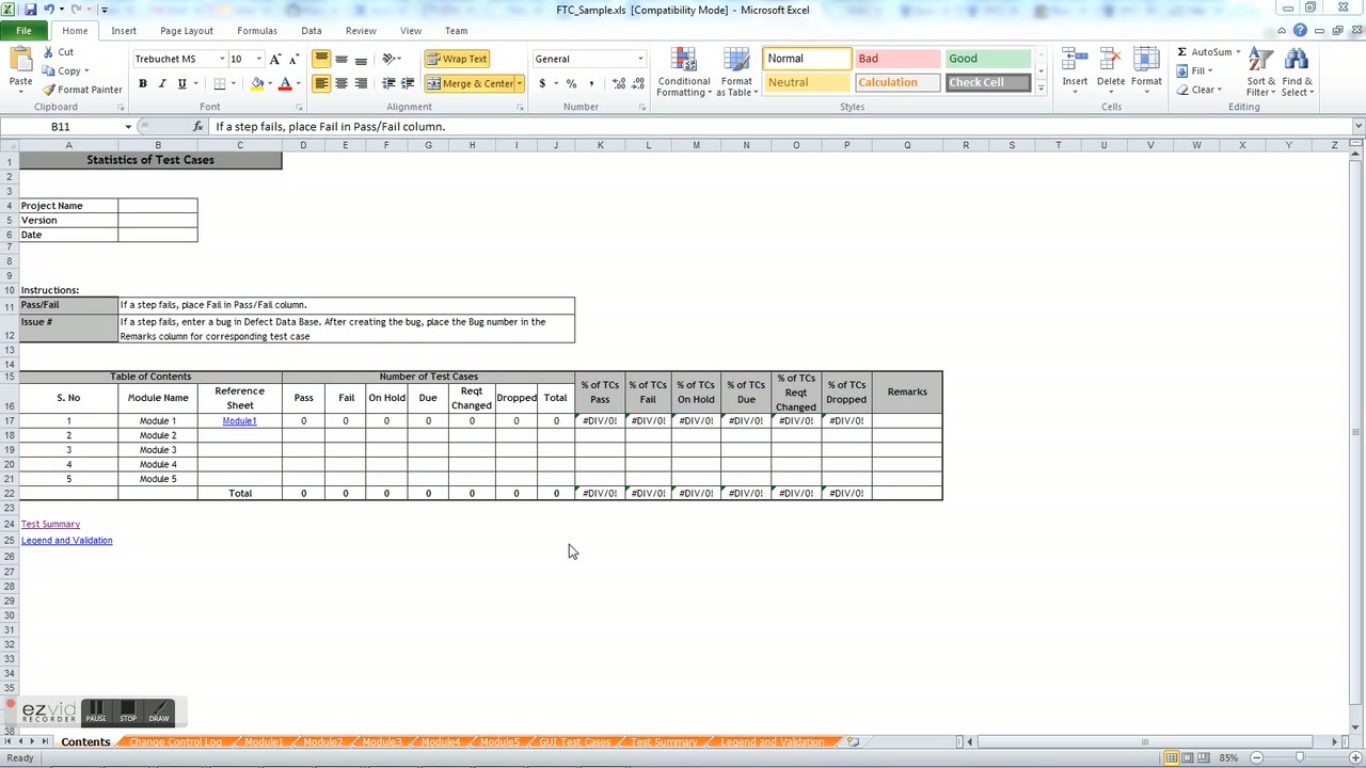Image resolution: width=1366 pixels, height=768 pixels.
Task: Open the Change Control Log sheet tab
Action: [176, 742]
